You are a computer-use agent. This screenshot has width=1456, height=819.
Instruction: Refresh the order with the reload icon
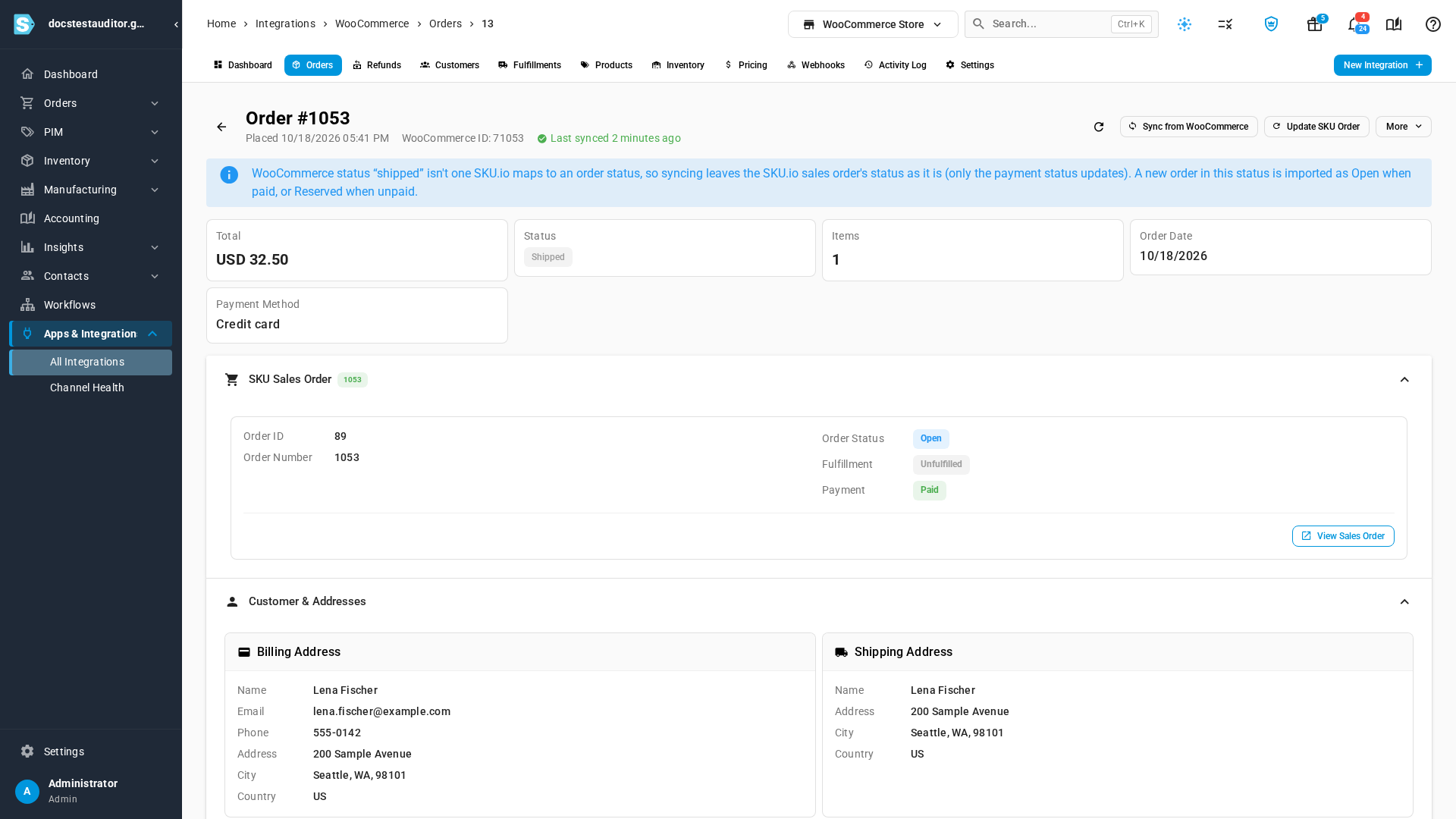(1099, 127)
